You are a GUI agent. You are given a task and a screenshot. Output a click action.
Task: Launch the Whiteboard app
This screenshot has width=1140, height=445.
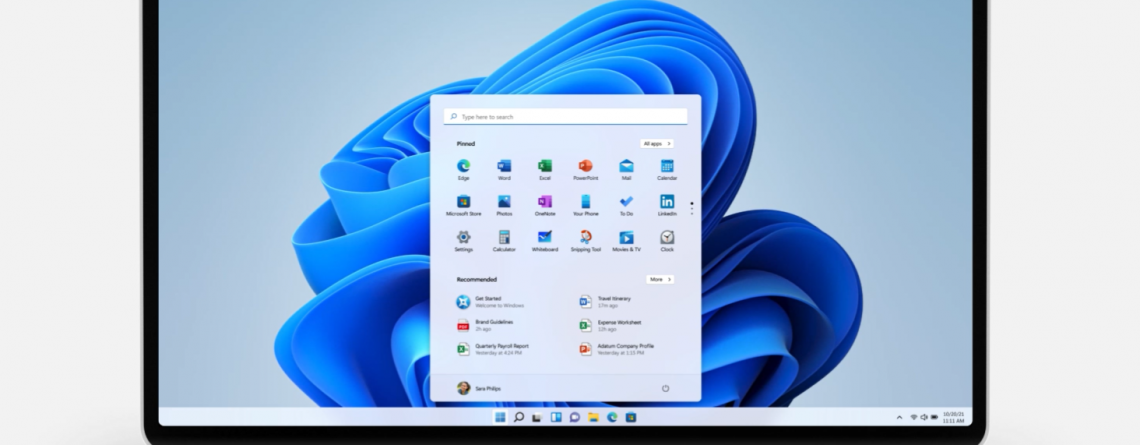coord(545,238)
